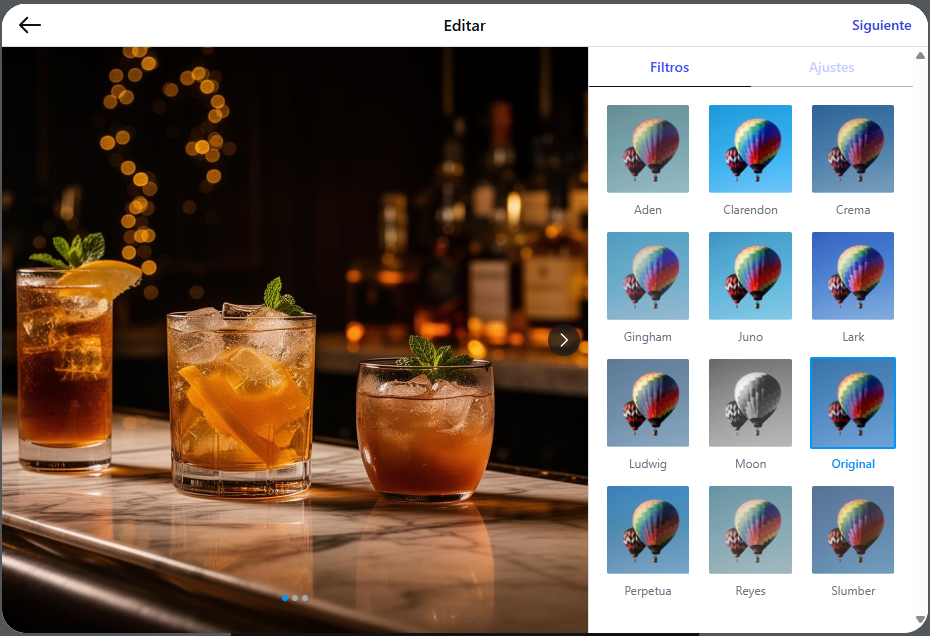This screenshot has height=636, width=930.
Task: Apply the Ludwig filter
Action: tap(647, 402)
